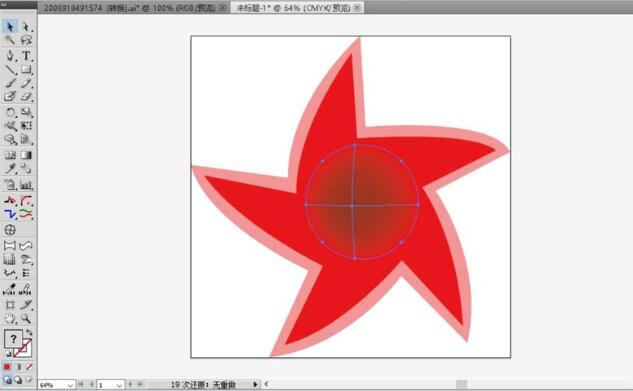The image size is (633, 391).
Task: Select the Hand tool
Action: tap(10, 318)
